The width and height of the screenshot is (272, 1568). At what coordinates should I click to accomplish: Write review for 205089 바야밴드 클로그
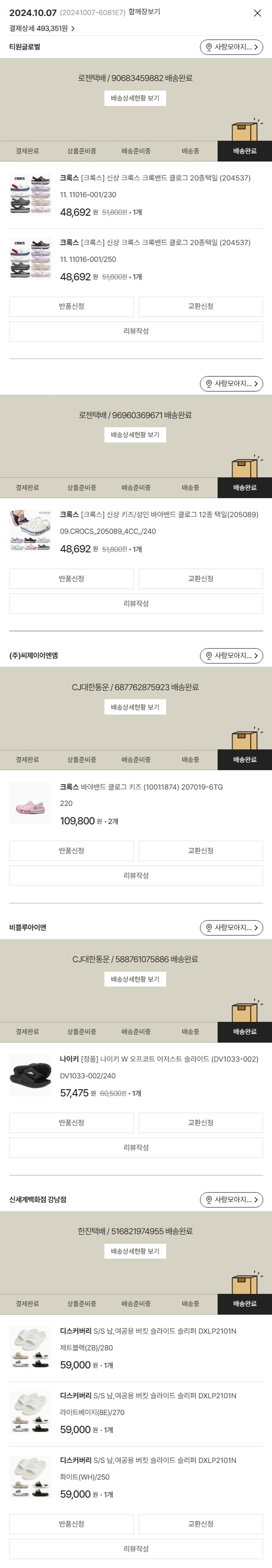(x=135, y=603)
